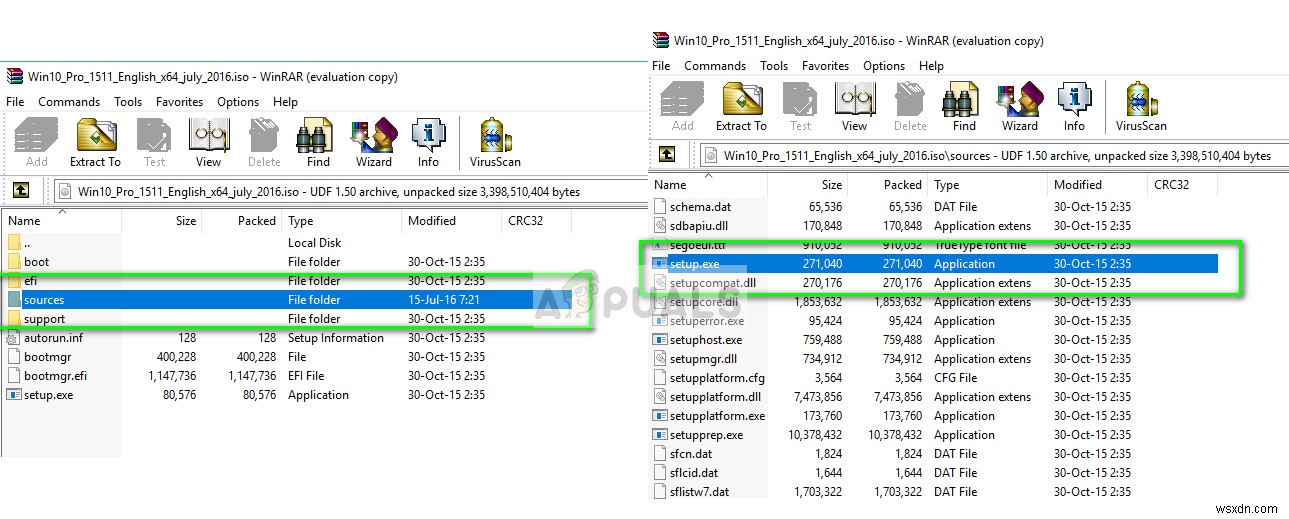Image resolution: width=1289 pixels, height=519 pixels.
Task: Open Wizard in right WinRAR window
Action: 1020,106
